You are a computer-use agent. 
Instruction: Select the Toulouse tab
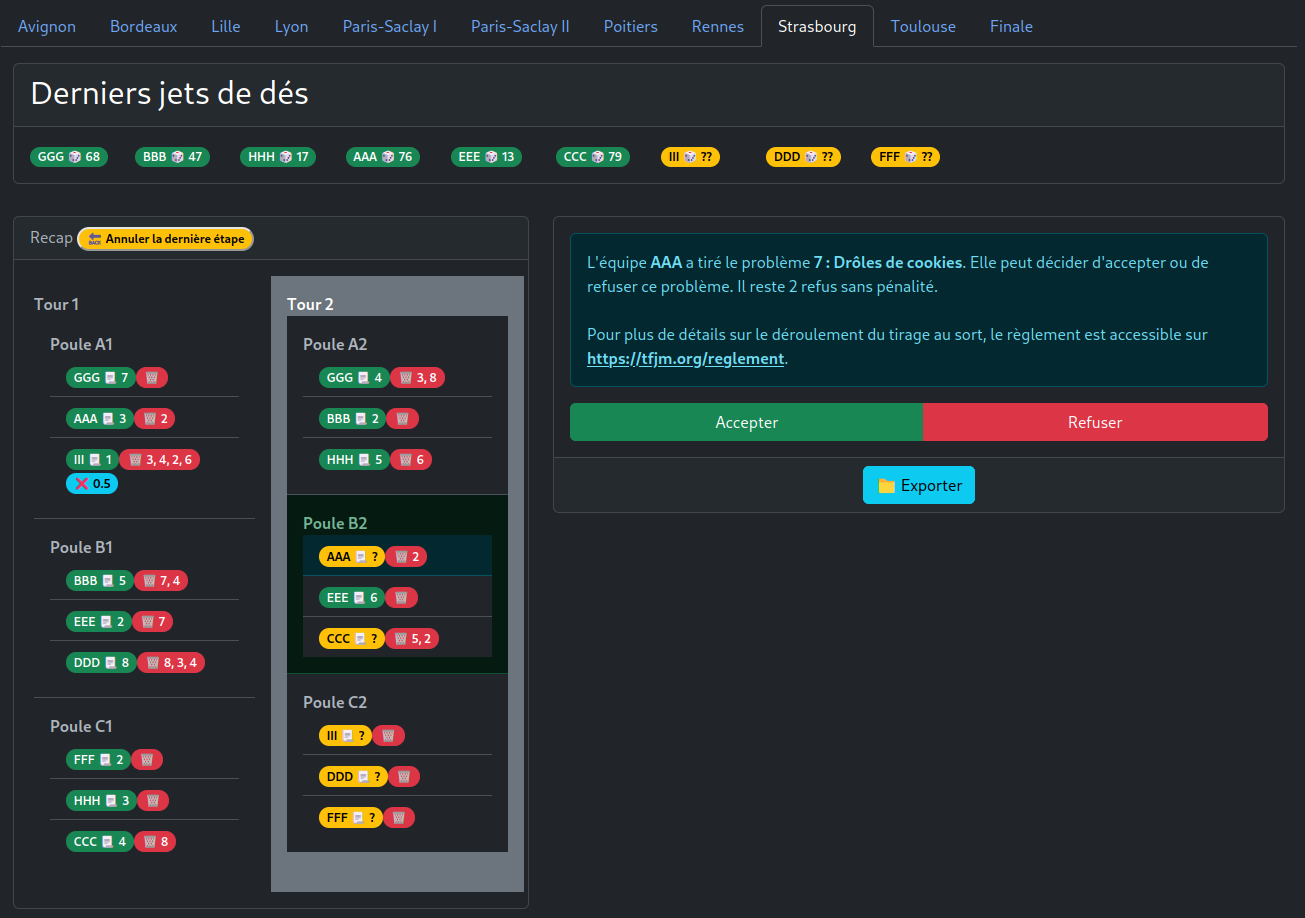click(x=923, y=26)
